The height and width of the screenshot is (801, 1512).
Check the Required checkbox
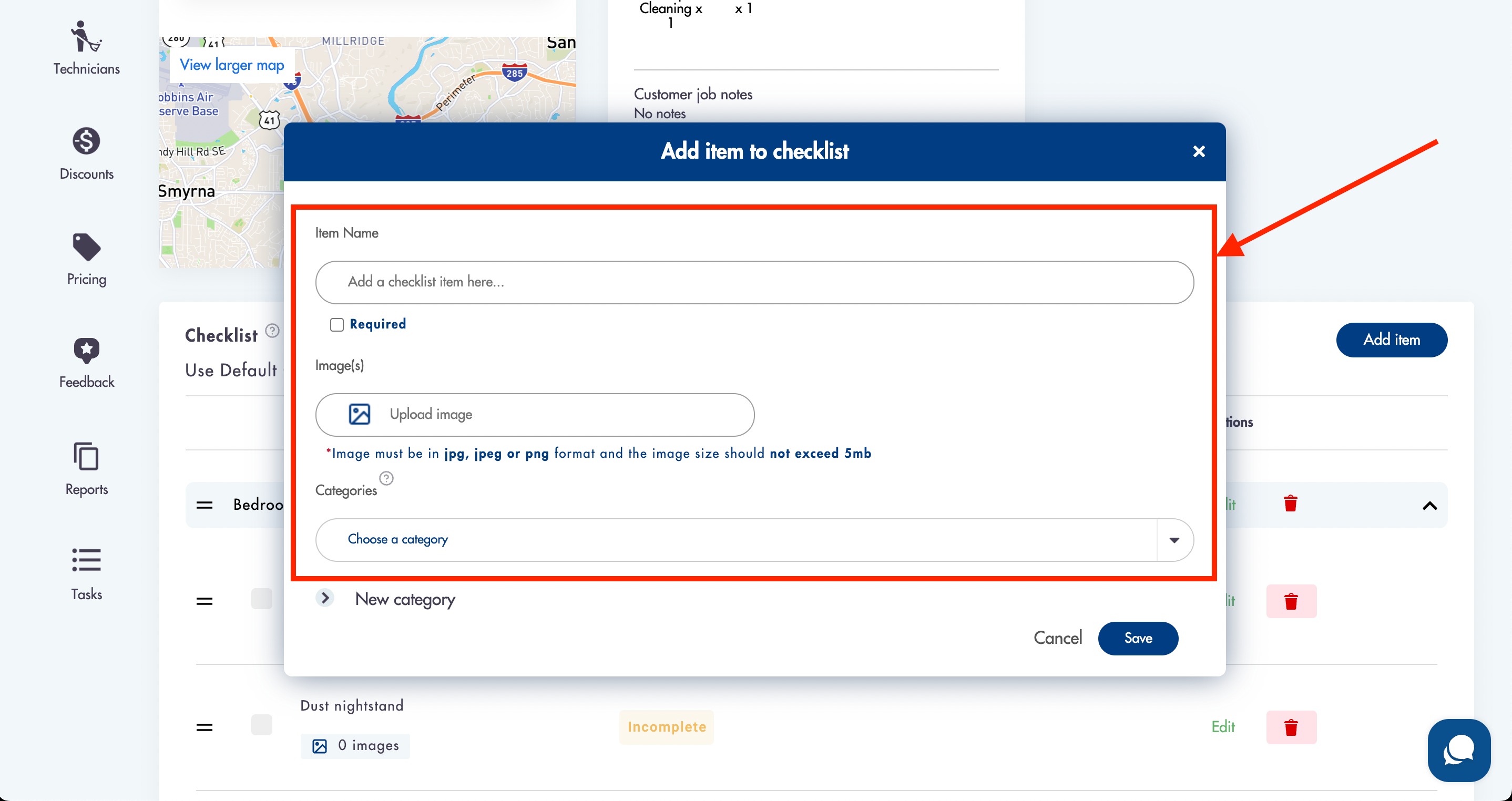[x=336, y=324]
